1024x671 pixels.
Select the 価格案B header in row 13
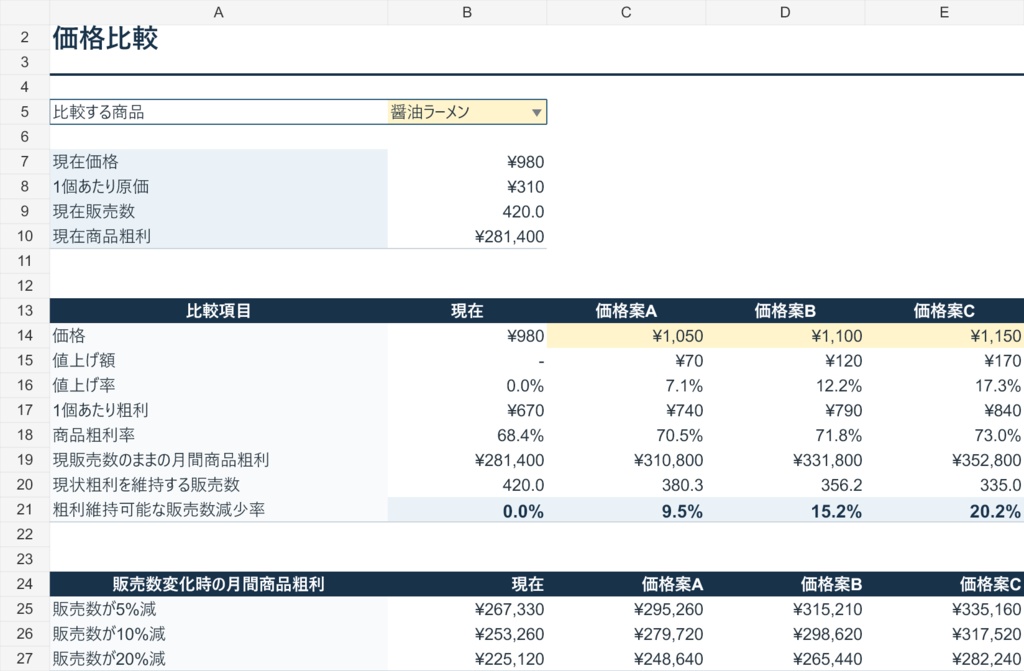click(785, 310)
